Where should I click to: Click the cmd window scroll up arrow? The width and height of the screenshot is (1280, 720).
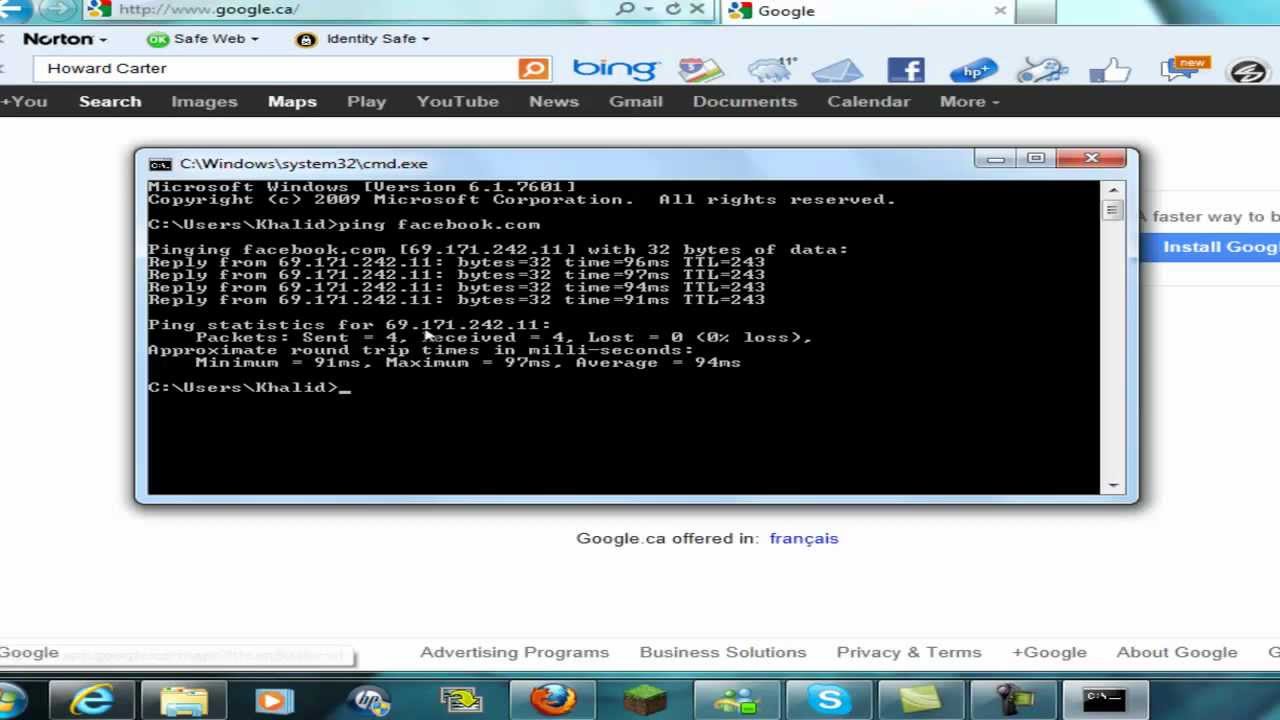click(x=1113, y=190)
